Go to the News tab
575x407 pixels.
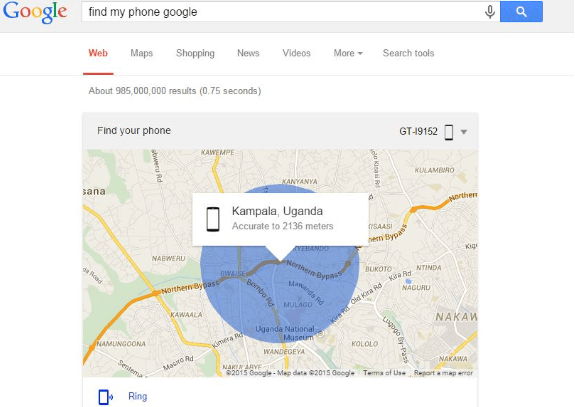pos(248,53)
